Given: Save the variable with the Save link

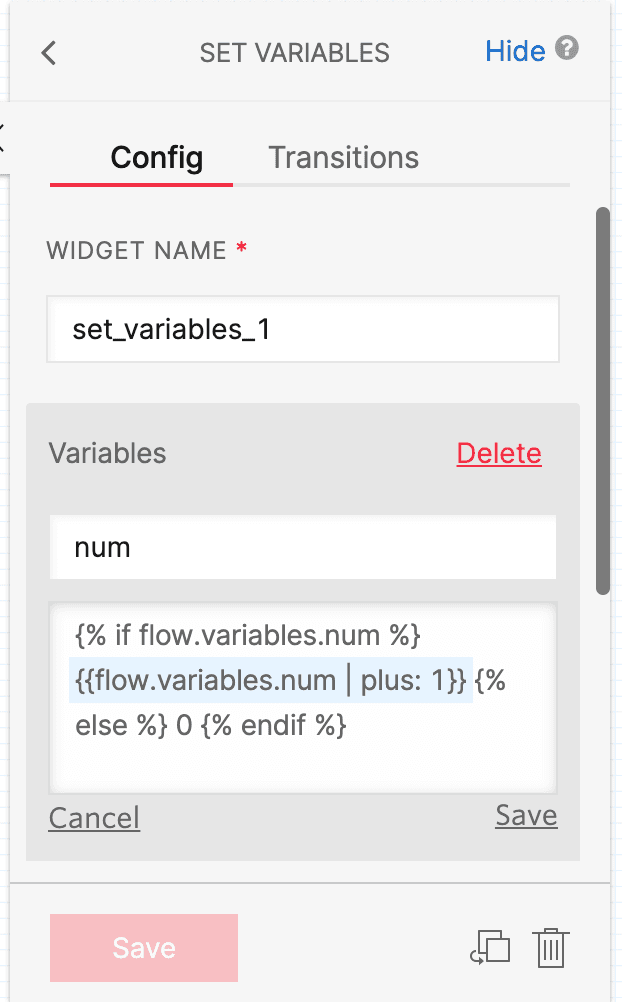Looking at the screenshot, I should pyautogui.click(x=525, y=815).
